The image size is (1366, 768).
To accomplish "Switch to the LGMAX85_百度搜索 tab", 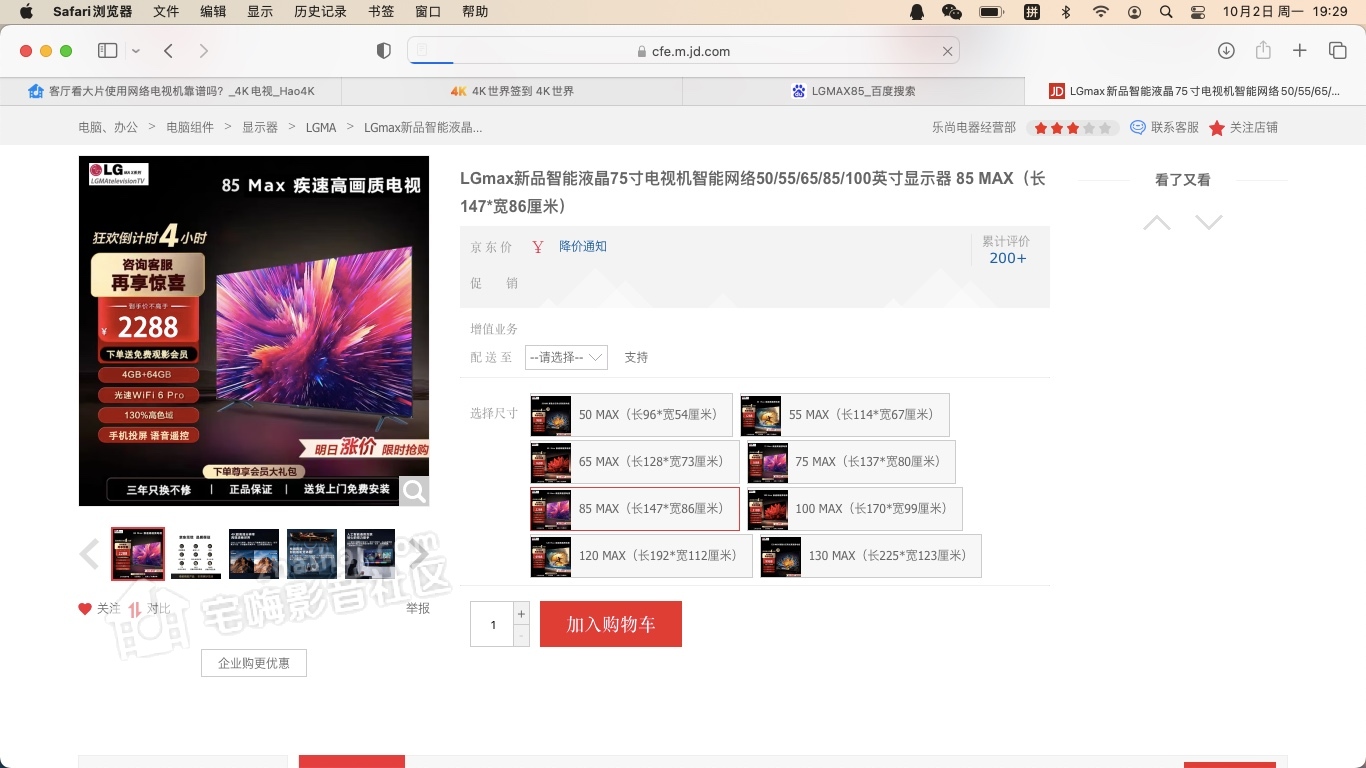I will 853,91.
